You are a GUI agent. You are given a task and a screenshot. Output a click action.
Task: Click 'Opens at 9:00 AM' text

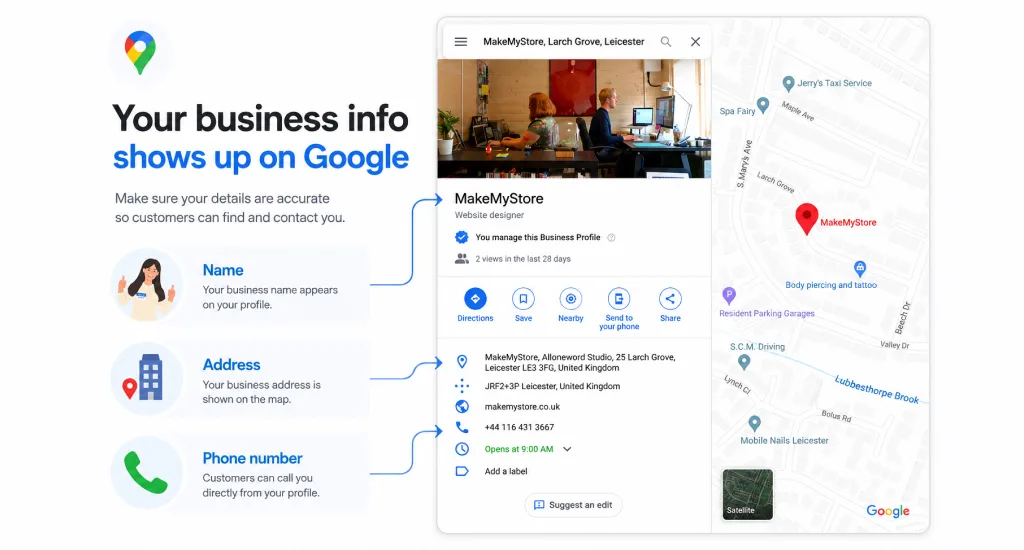point(519,449)
